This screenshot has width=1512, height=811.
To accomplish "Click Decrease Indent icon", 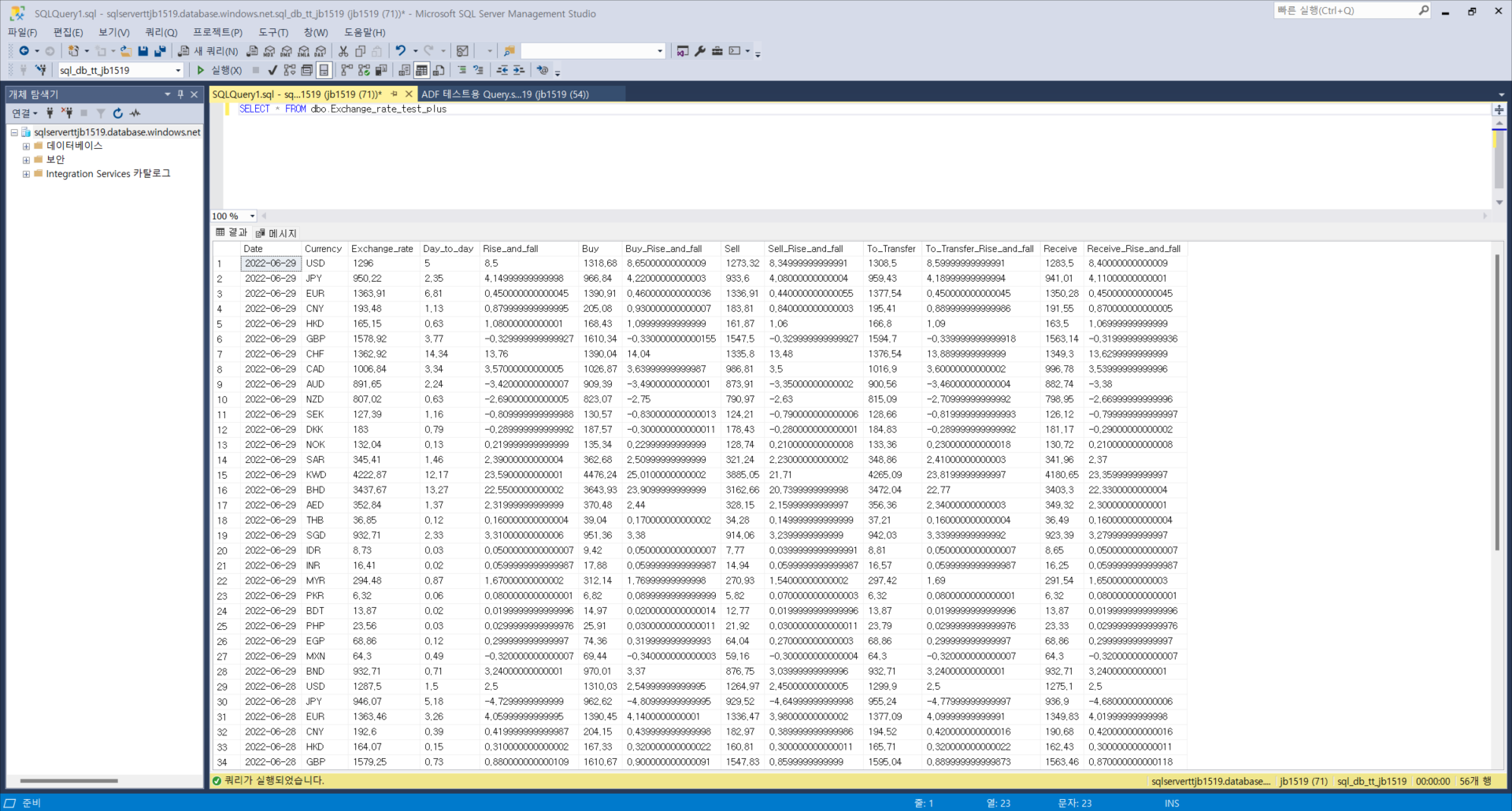I will 502,70.
